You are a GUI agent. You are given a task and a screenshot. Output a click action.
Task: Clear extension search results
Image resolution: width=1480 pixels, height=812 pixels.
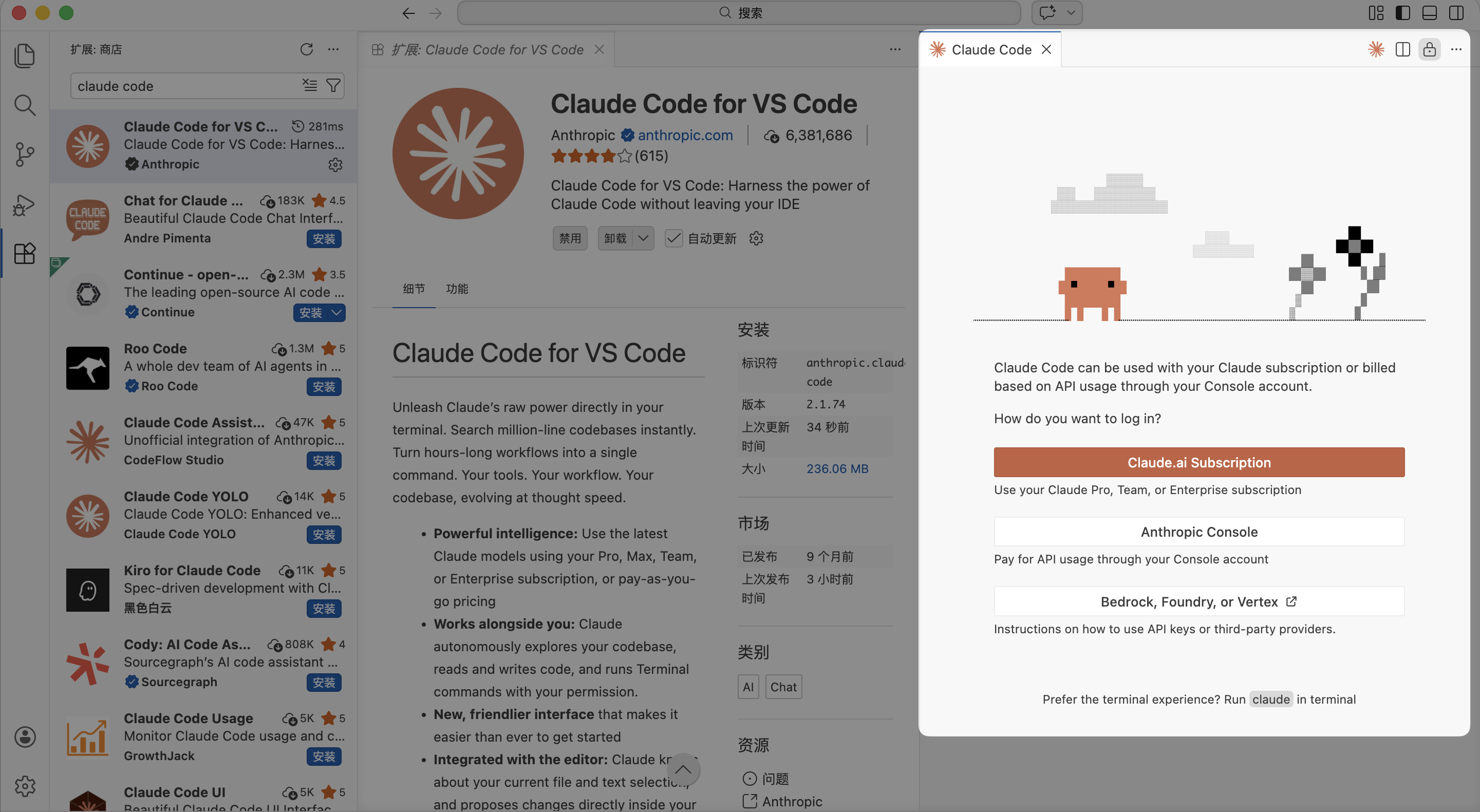(310, 86)
